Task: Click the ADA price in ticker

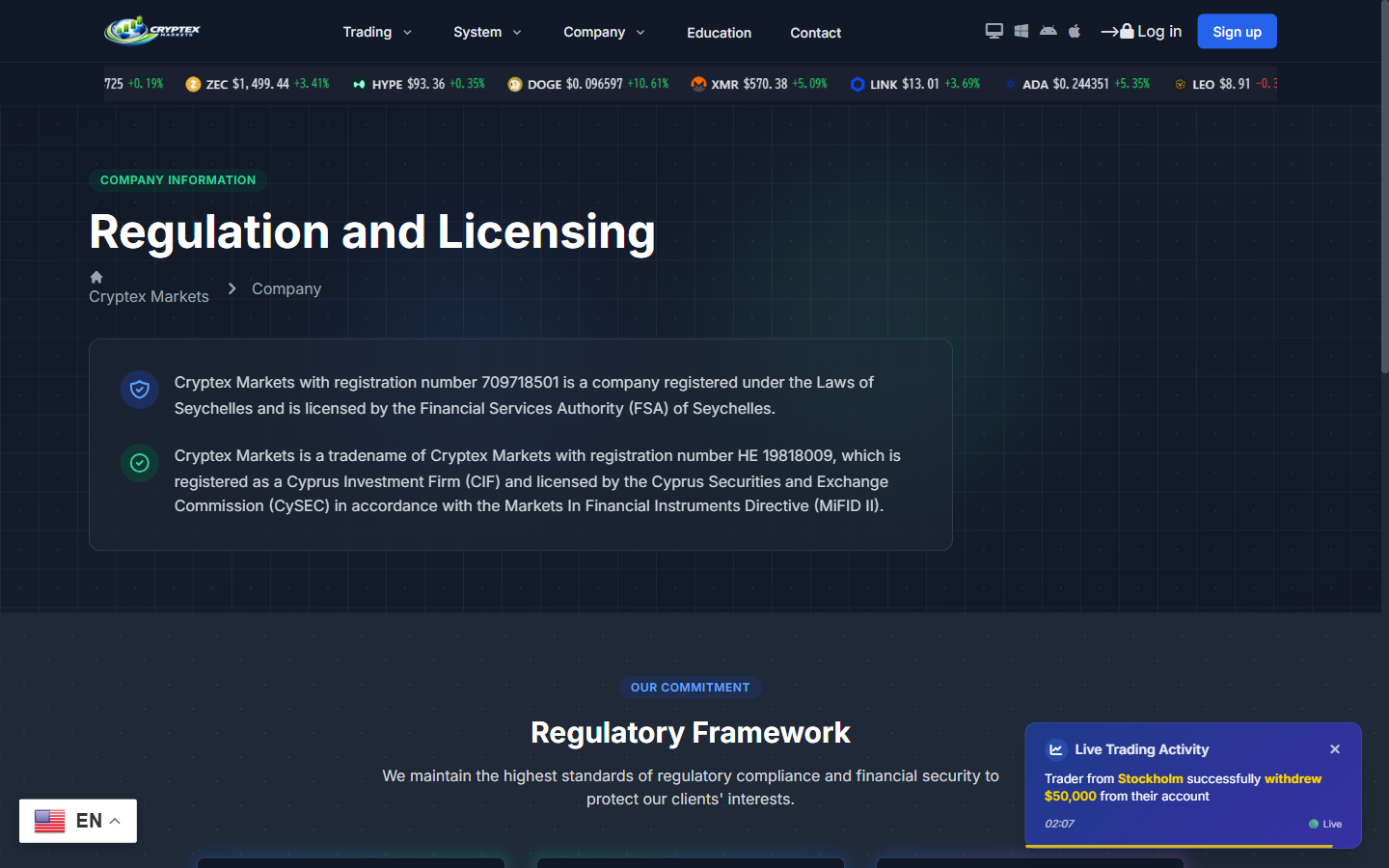Action: click(1080, 84)
